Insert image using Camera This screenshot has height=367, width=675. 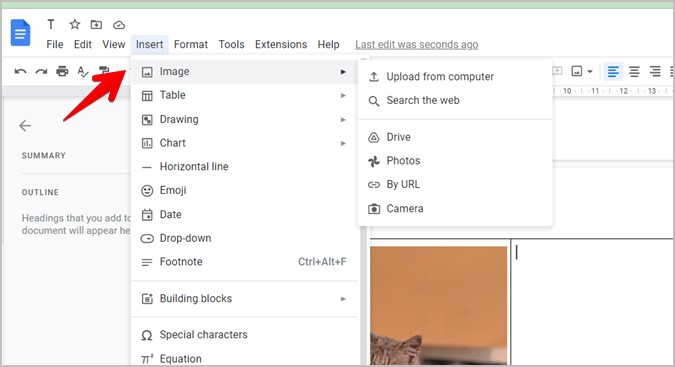pyautogui.click(x=455, y=209)
